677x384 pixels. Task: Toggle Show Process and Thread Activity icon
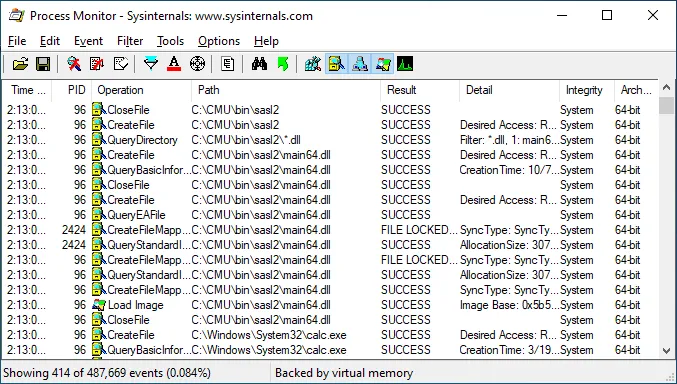(383, 64)
